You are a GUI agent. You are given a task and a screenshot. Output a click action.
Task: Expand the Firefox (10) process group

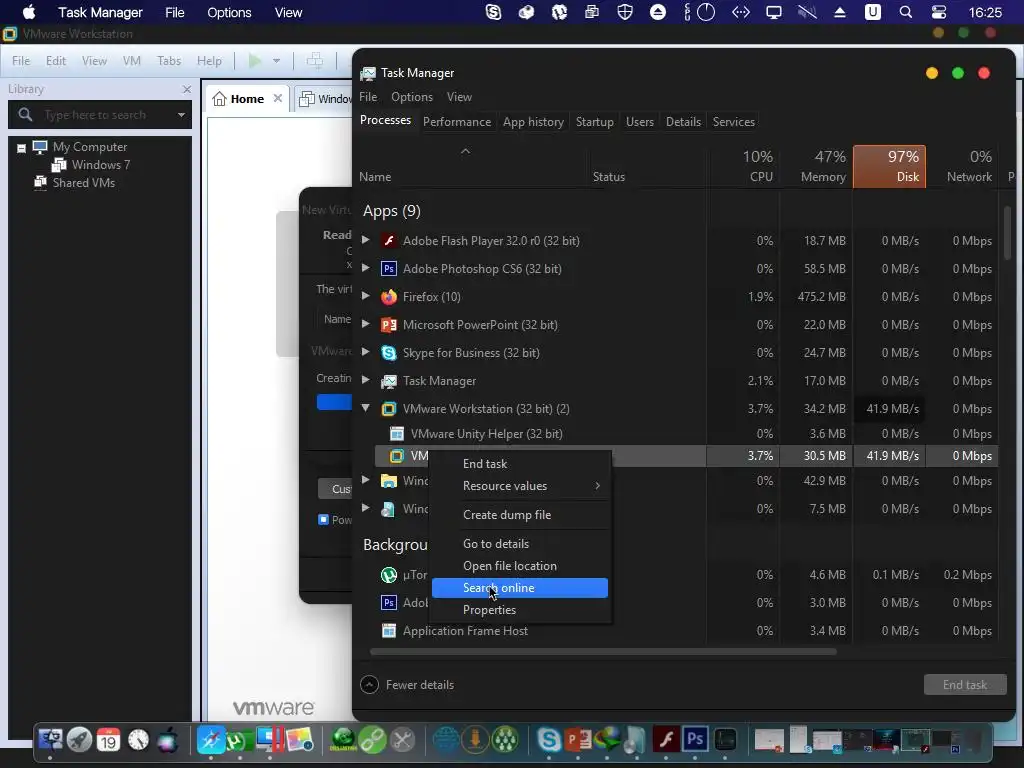tap(366, 296)
